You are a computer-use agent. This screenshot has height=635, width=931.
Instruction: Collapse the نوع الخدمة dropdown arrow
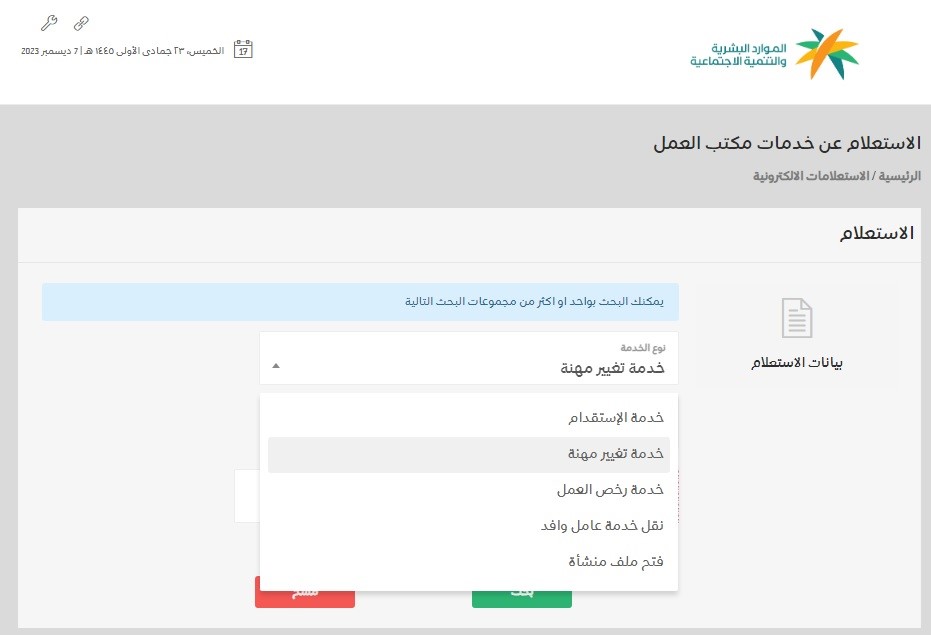(x=276, y=365)
